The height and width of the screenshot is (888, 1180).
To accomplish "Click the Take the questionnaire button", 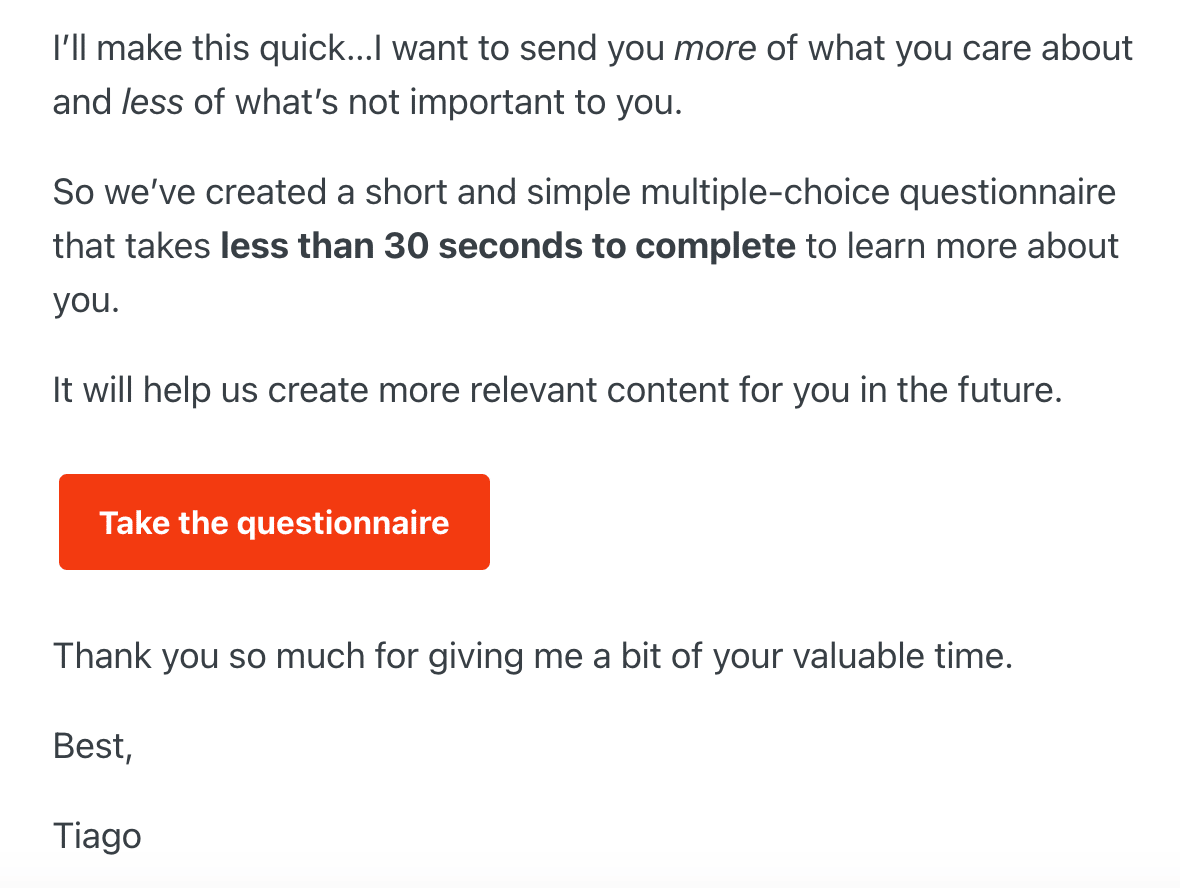I will point(274,522).
